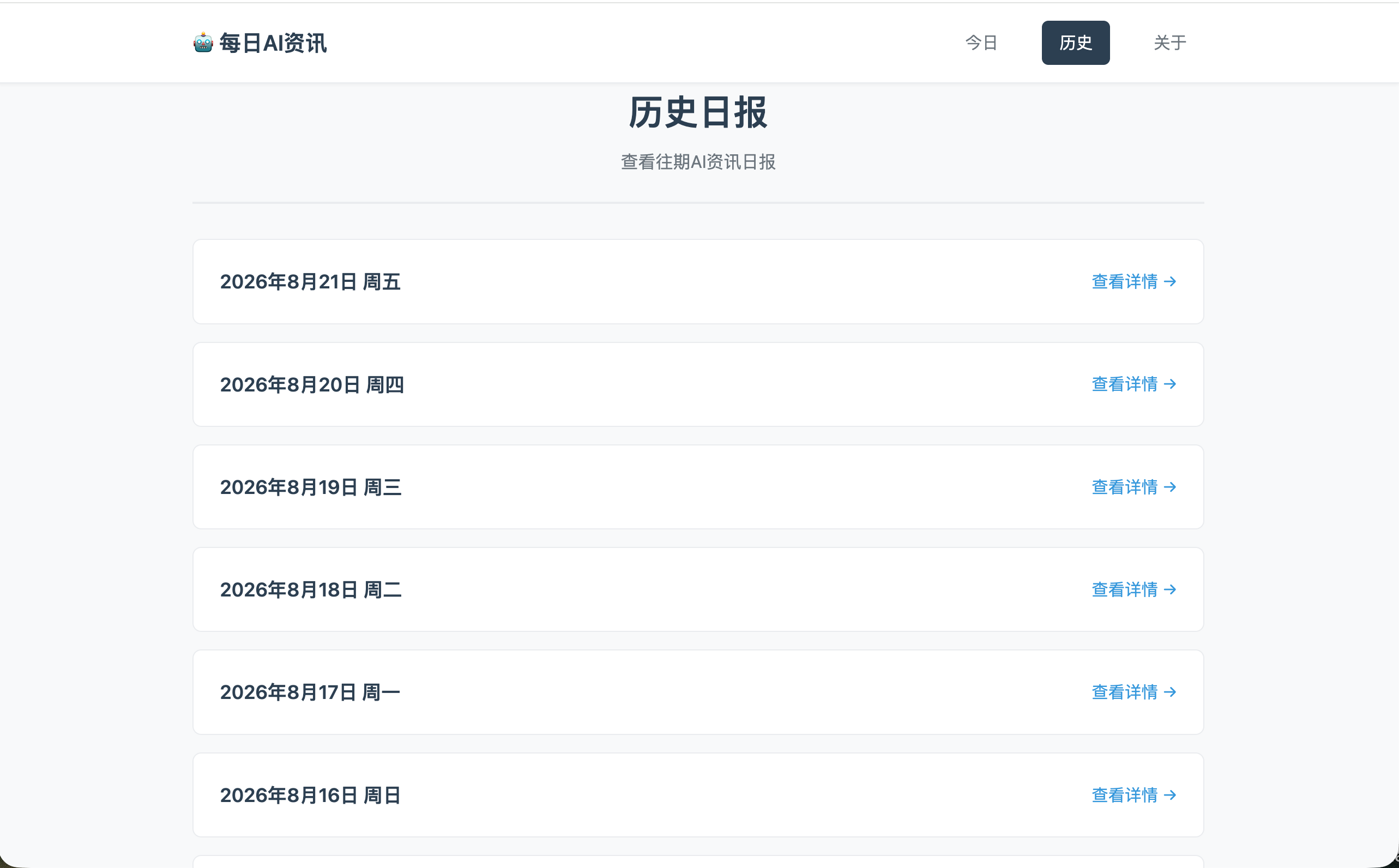Click arrow icon on August 18 row
The height and width of the screenshot is (868, 1399).
1170,589
